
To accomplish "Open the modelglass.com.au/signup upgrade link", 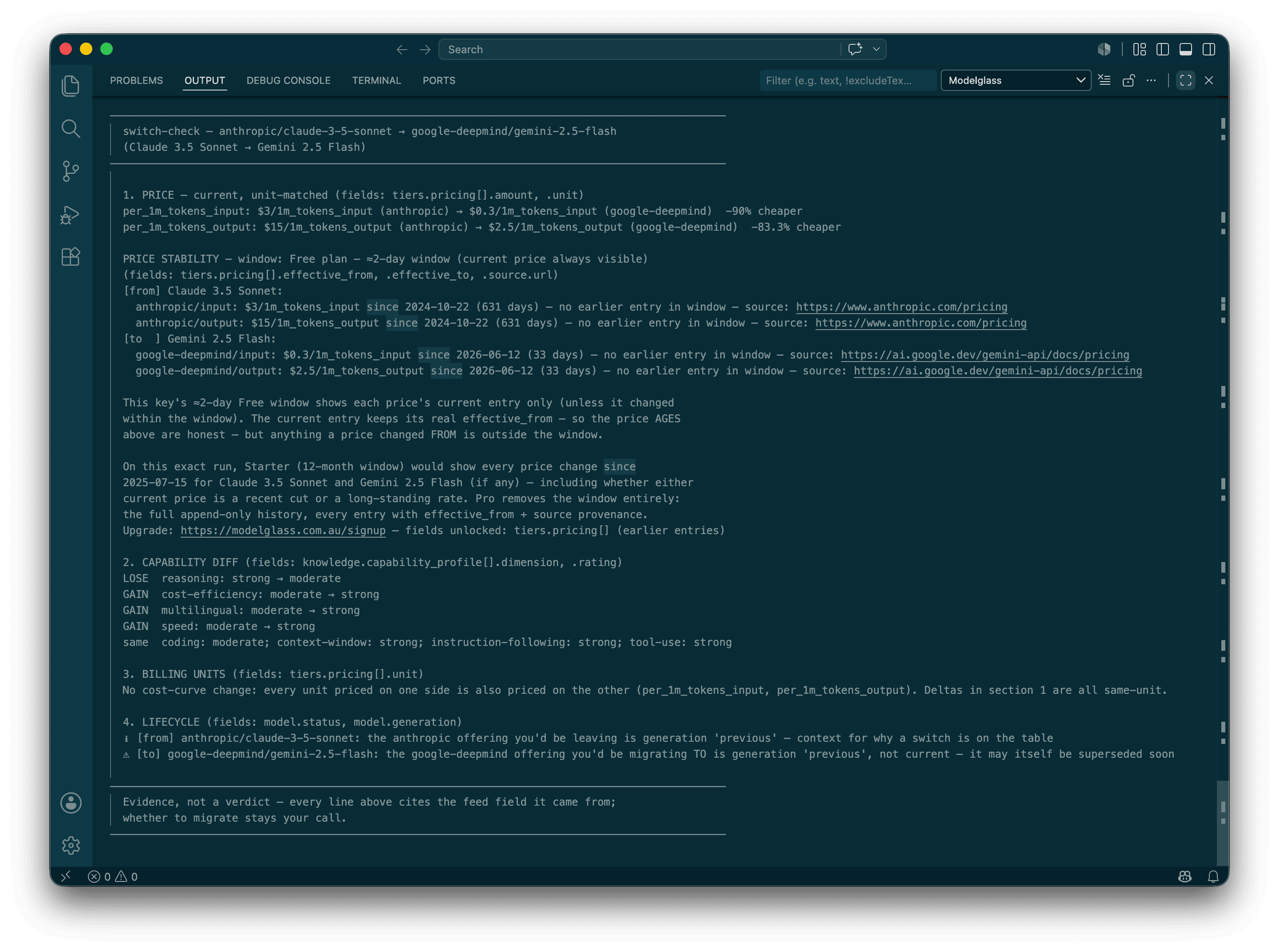I will pos(283,530).
